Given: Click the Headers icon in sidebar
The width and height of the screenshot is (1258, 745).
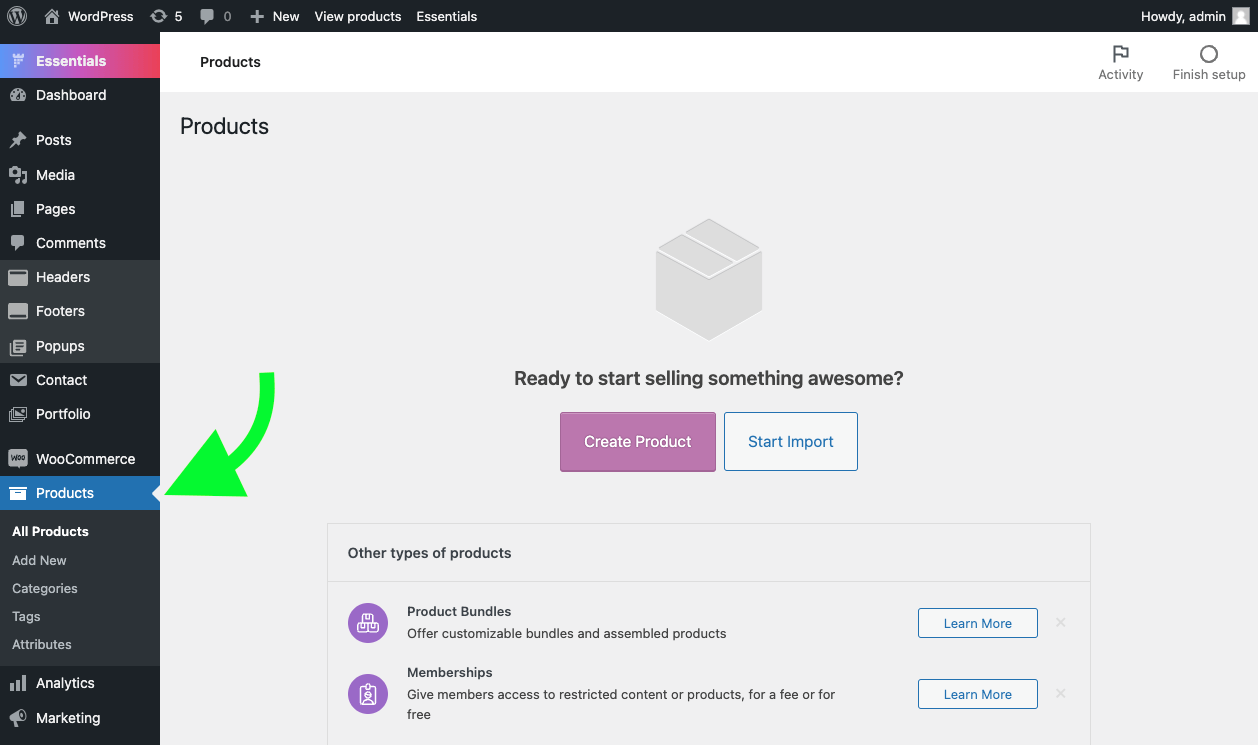Looking at the screenshot, I should pyautogui.click(x=18, y=277).
